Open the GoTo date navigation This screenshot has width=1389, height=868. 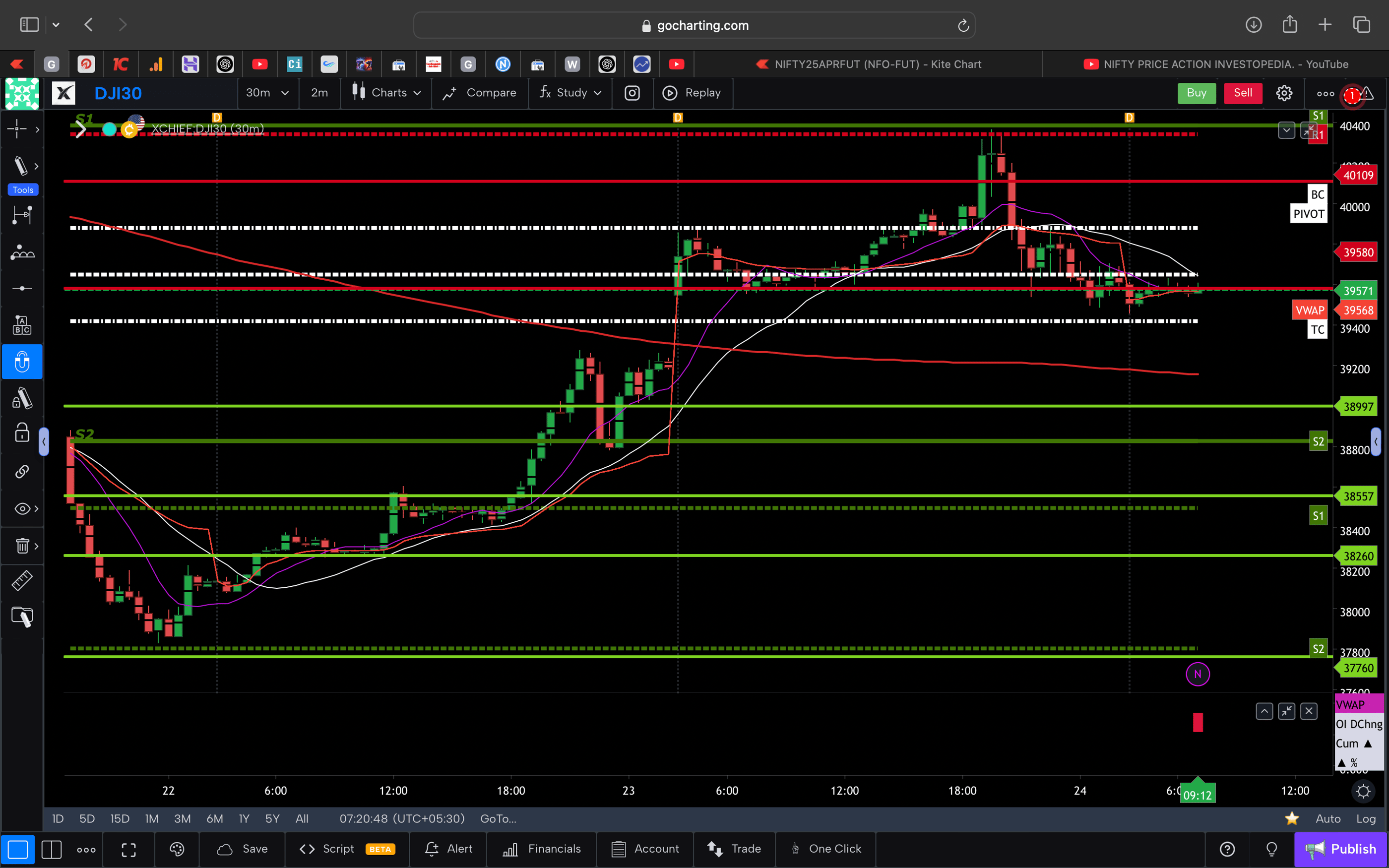coord(497,818)
